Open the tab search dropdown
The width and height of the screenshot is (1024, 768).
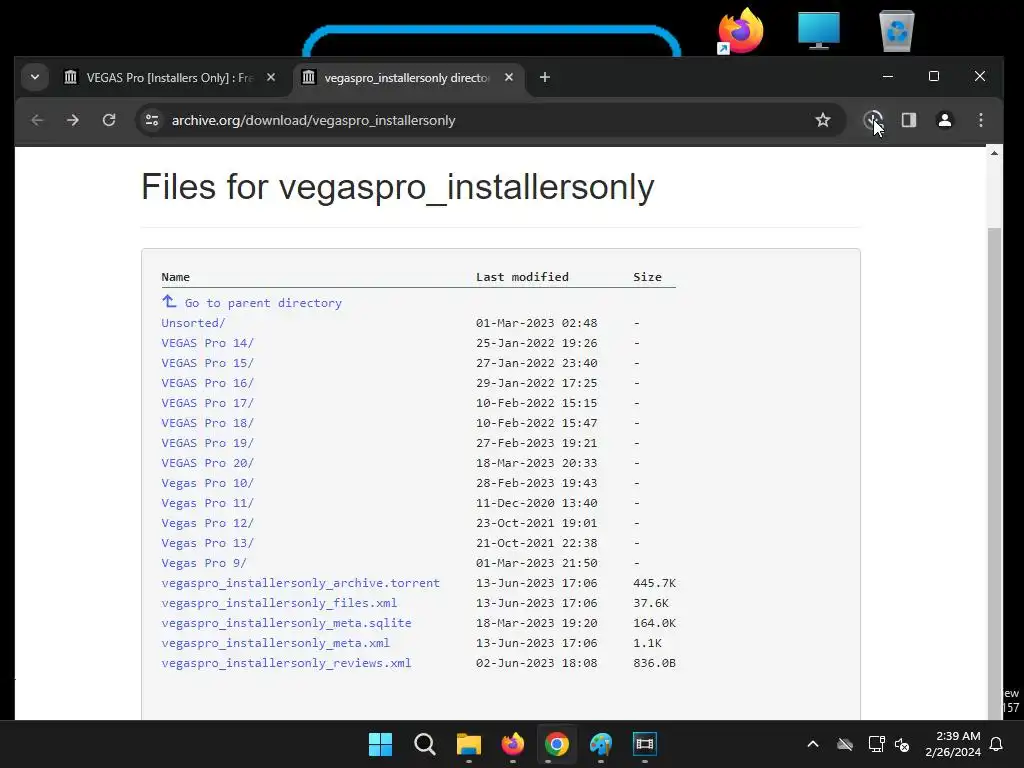click(x=35, y=78)
